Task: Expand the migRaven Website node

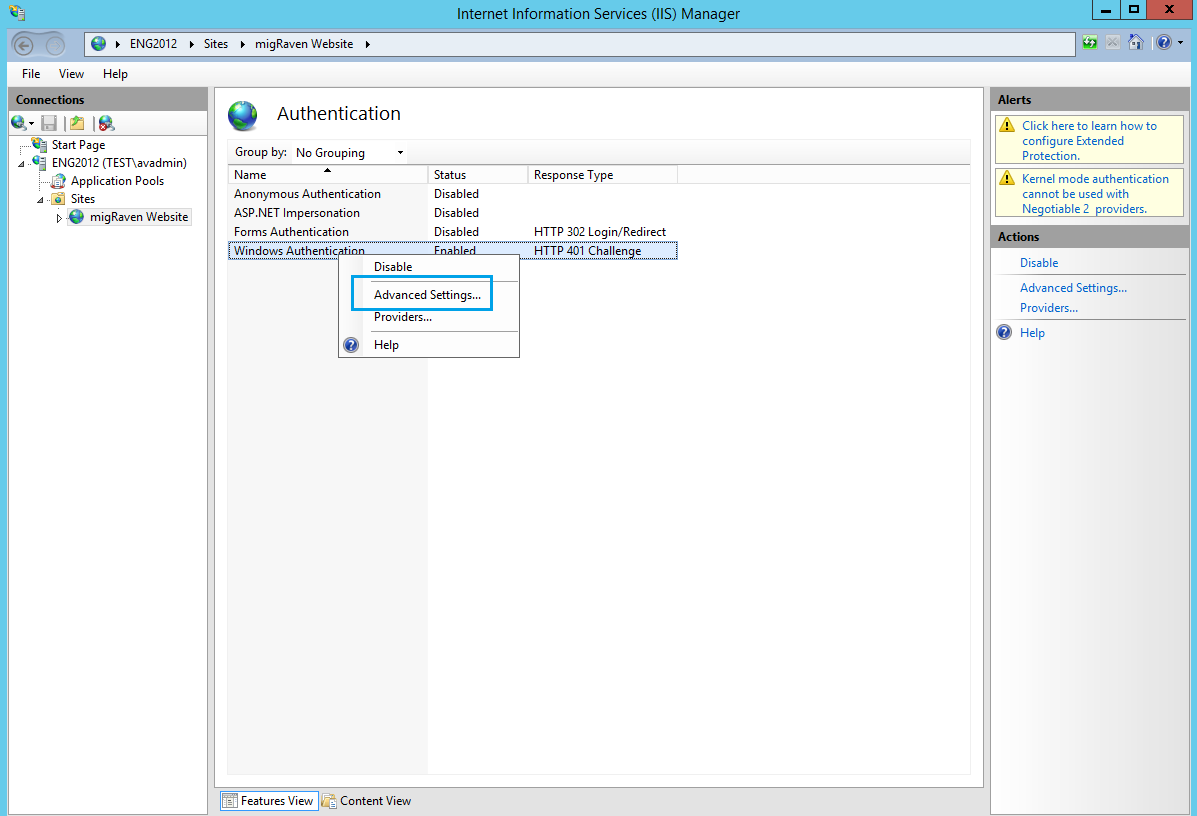Action: [59, 218]
